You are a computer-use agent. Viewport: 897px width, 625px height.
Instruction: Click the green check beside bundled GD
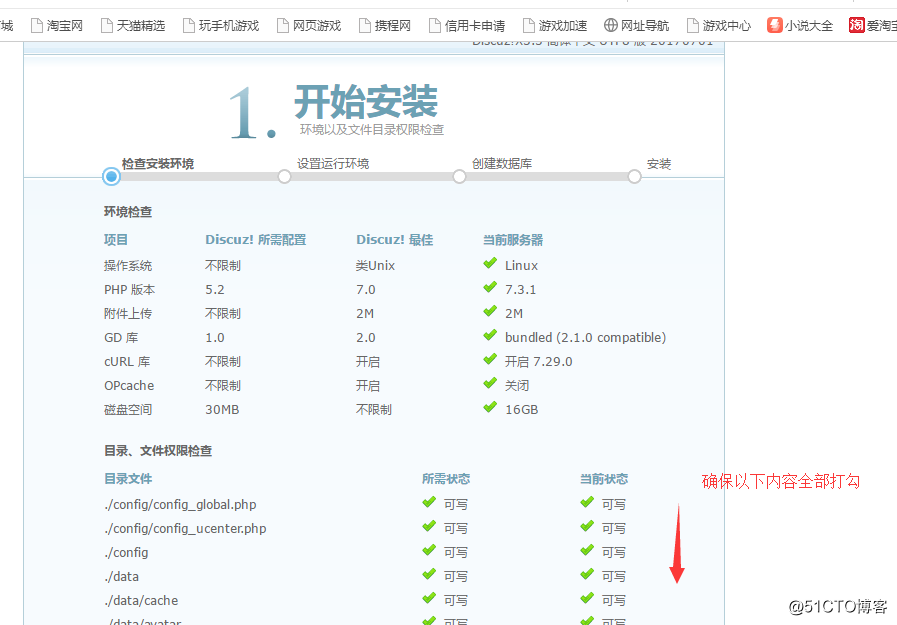[x=490, y=335]
